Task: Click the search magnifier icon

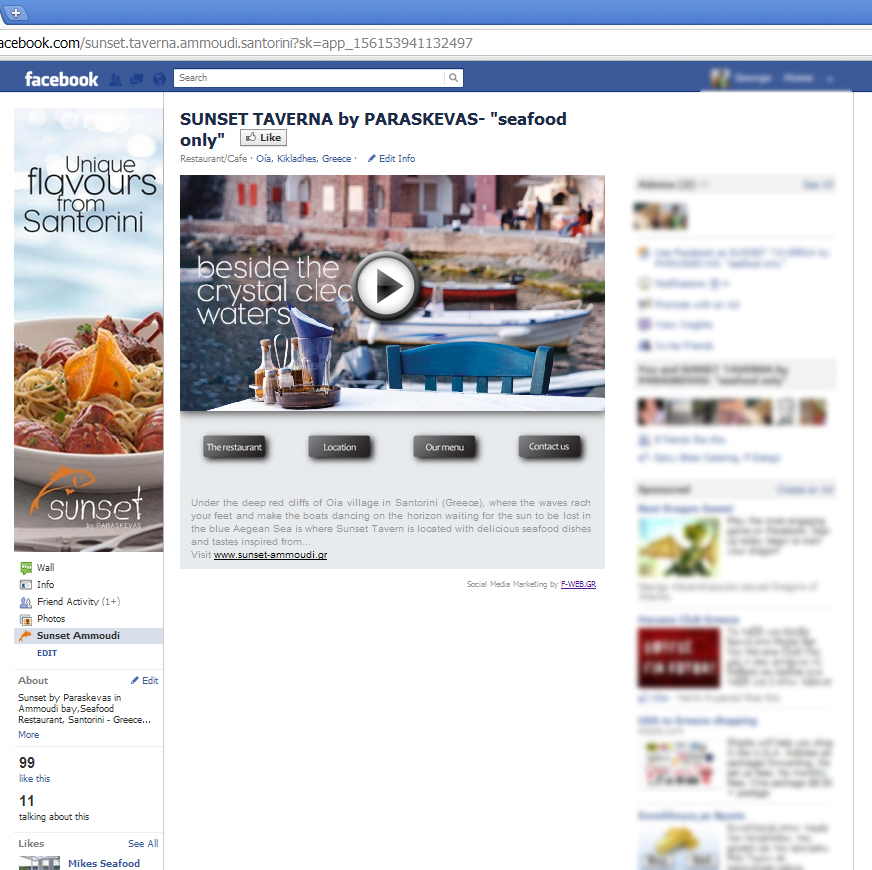Action: [x=453, y=78]
